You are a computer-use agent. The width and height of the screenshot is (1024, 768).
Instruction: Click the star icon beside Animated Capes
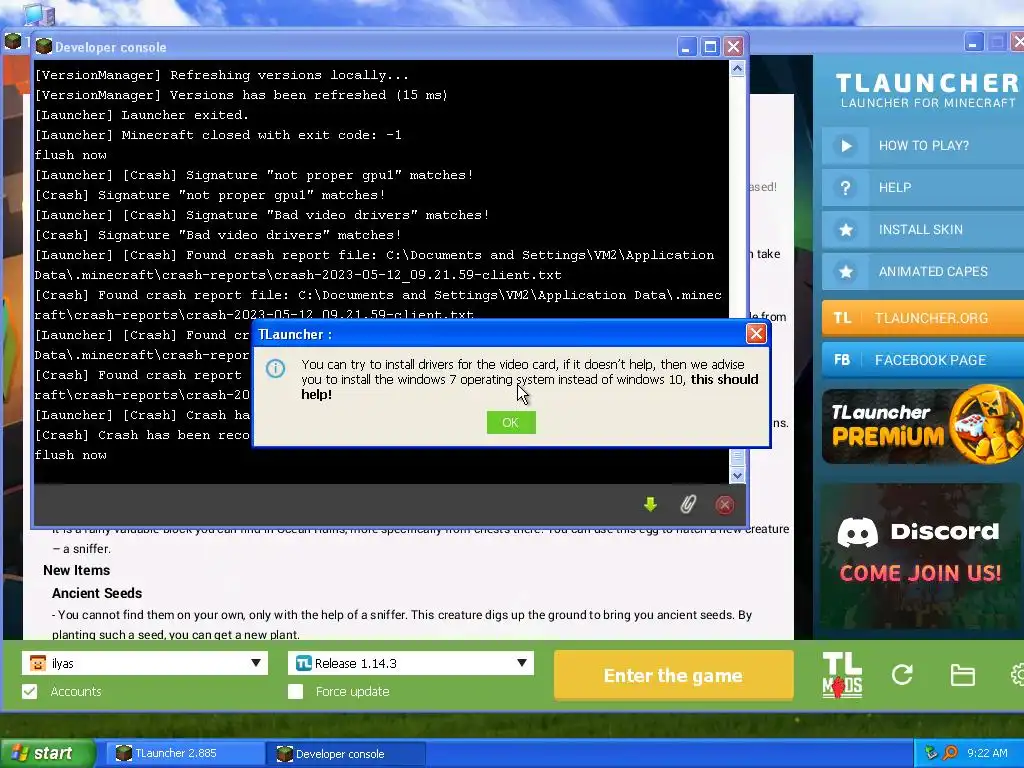(846, 271)
